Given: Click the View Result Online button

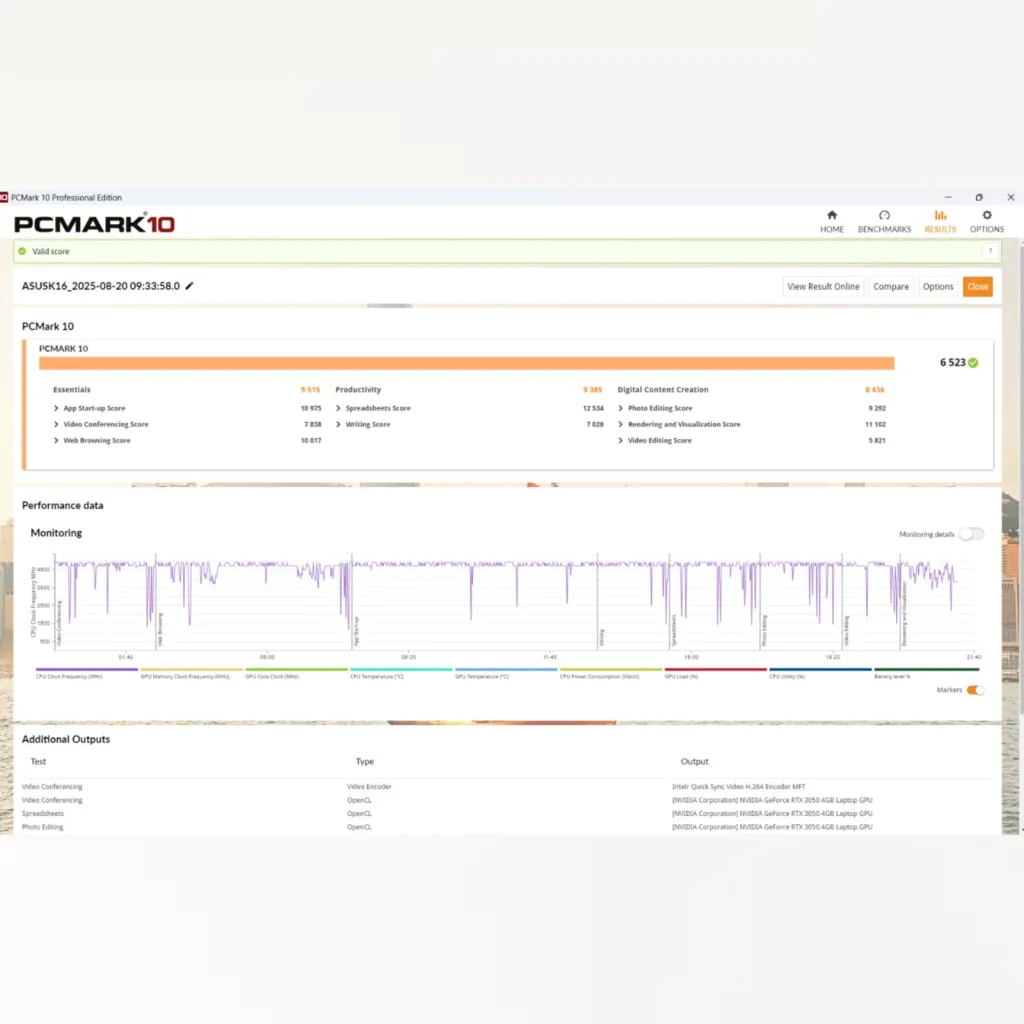Looking at the screenshot, I should 823,287.
